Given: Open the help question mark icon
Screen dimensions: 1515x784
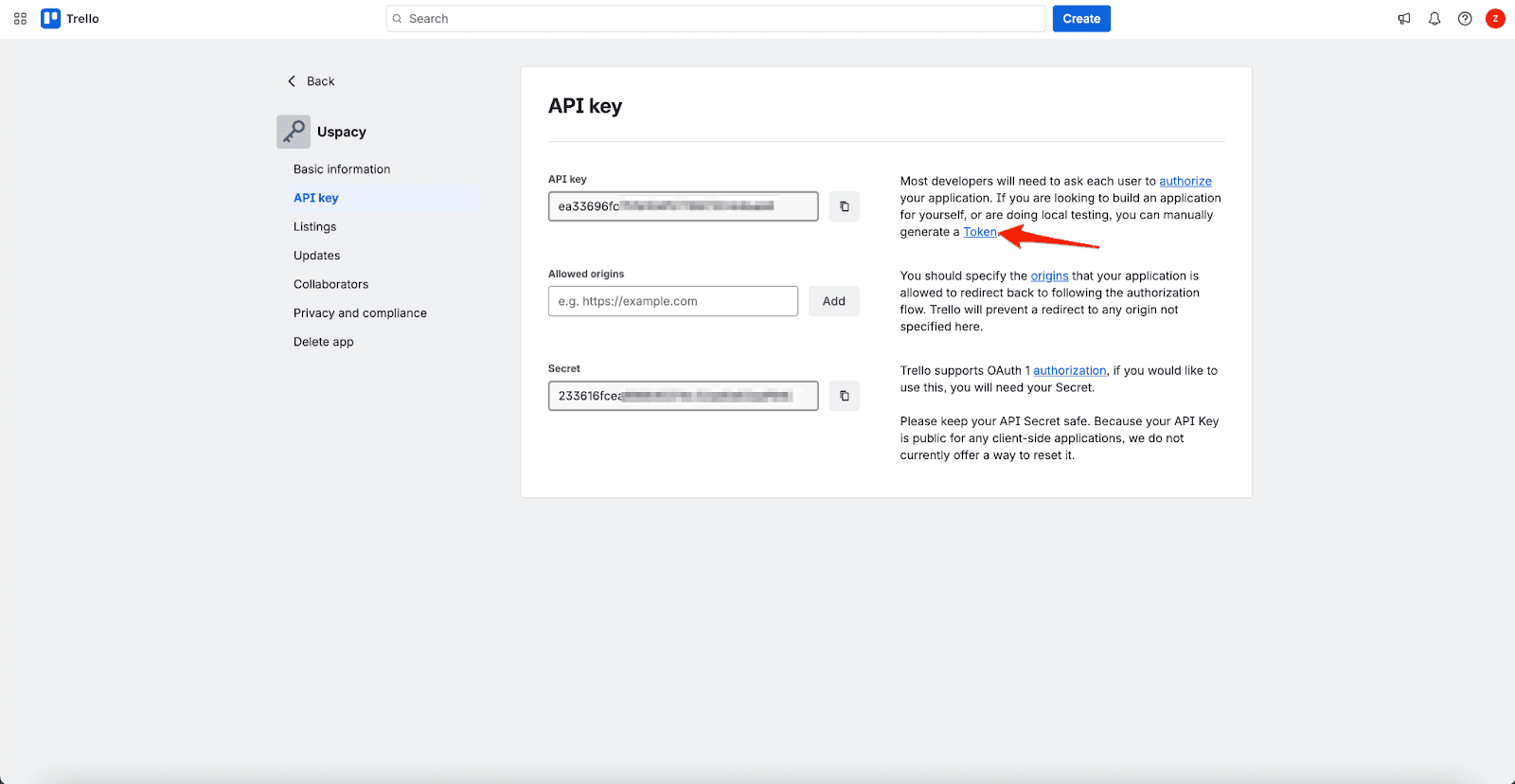Looking at the screenshot, I should click(x=1465, y=19).
